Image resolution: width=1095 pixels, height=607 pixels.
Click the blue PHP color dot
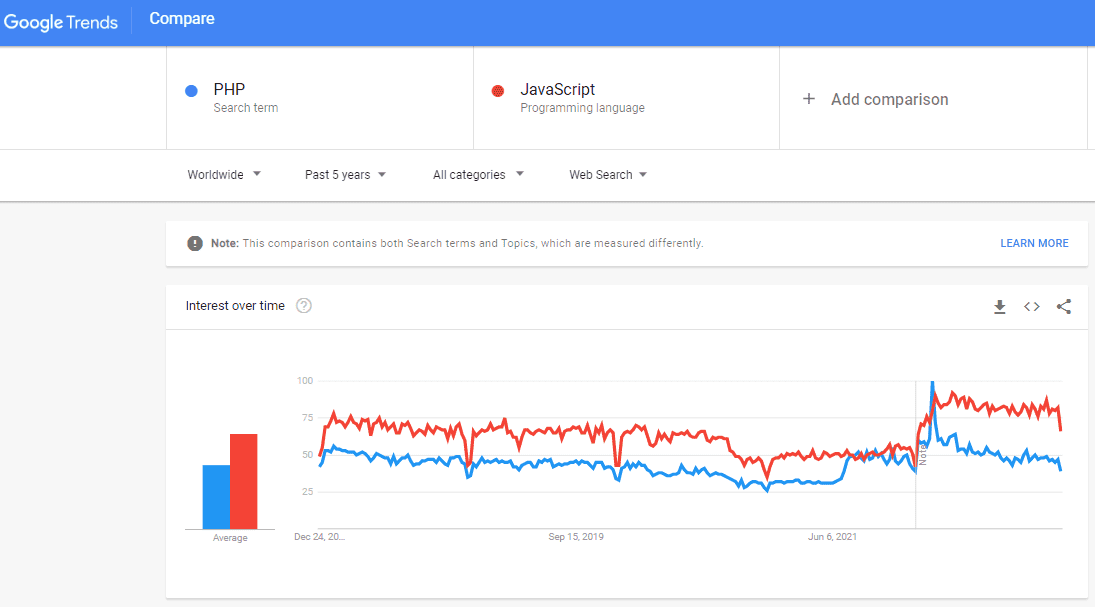point(192,91)
